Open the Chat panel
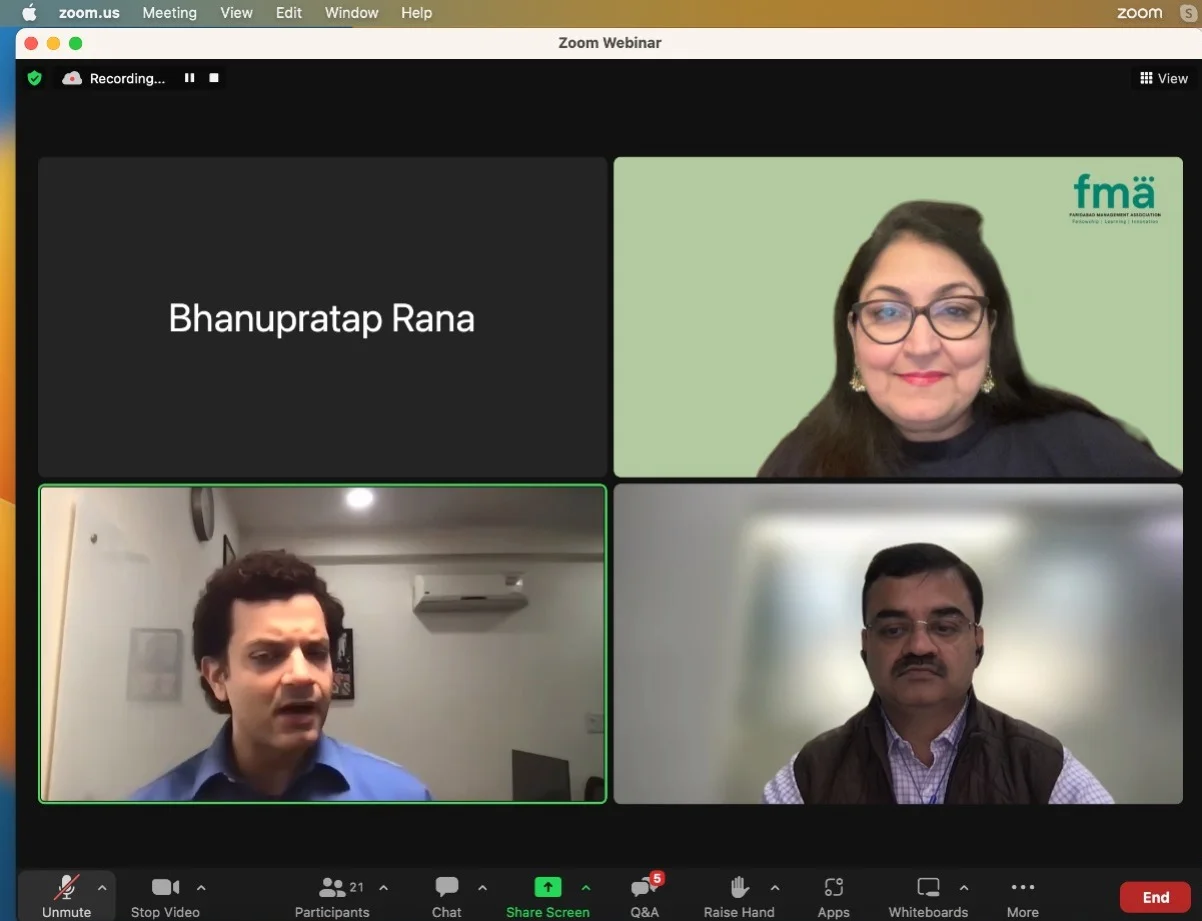Viewport: 1202px width, 921px height. tap(447, 896)
